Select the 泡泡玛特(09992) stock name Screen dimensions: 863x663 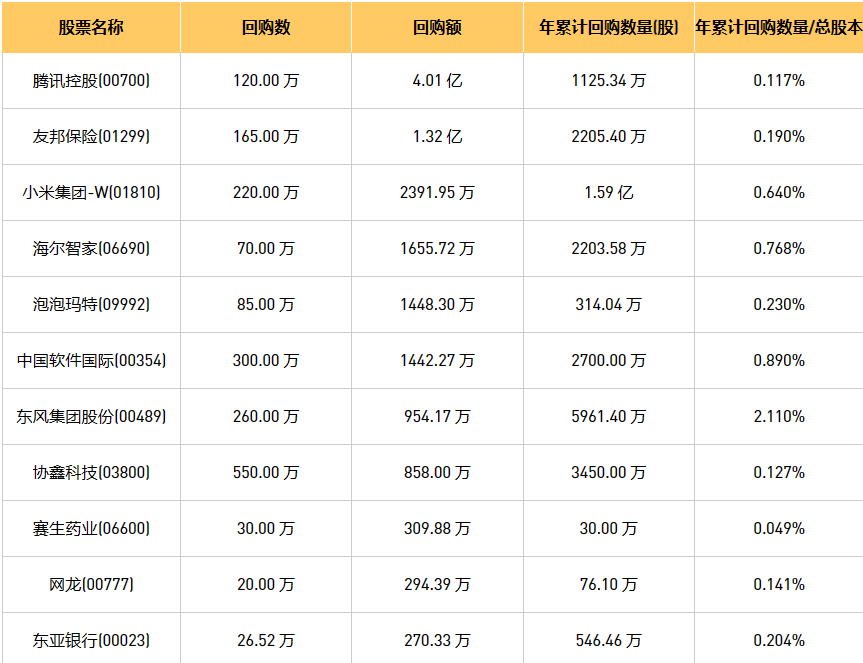coord(91,305)
